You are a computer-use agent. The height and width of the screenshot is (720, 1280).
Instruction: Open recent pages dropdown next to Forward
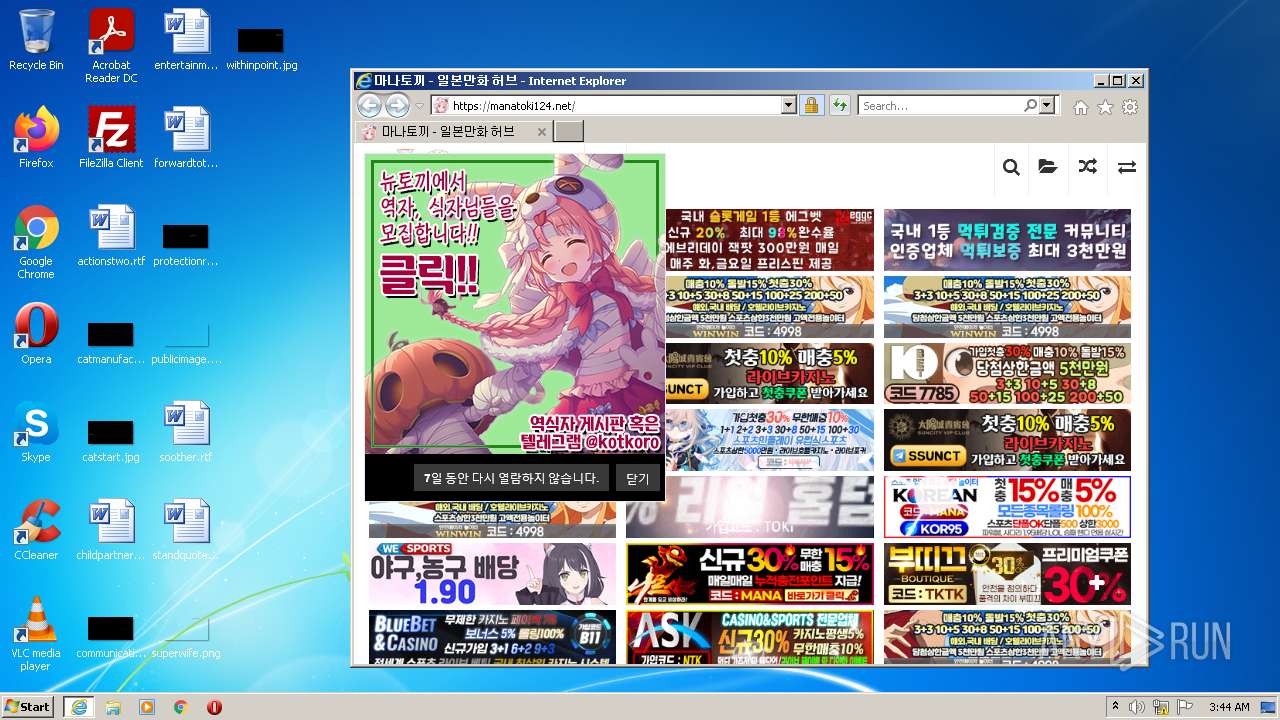tap(420, 106)
